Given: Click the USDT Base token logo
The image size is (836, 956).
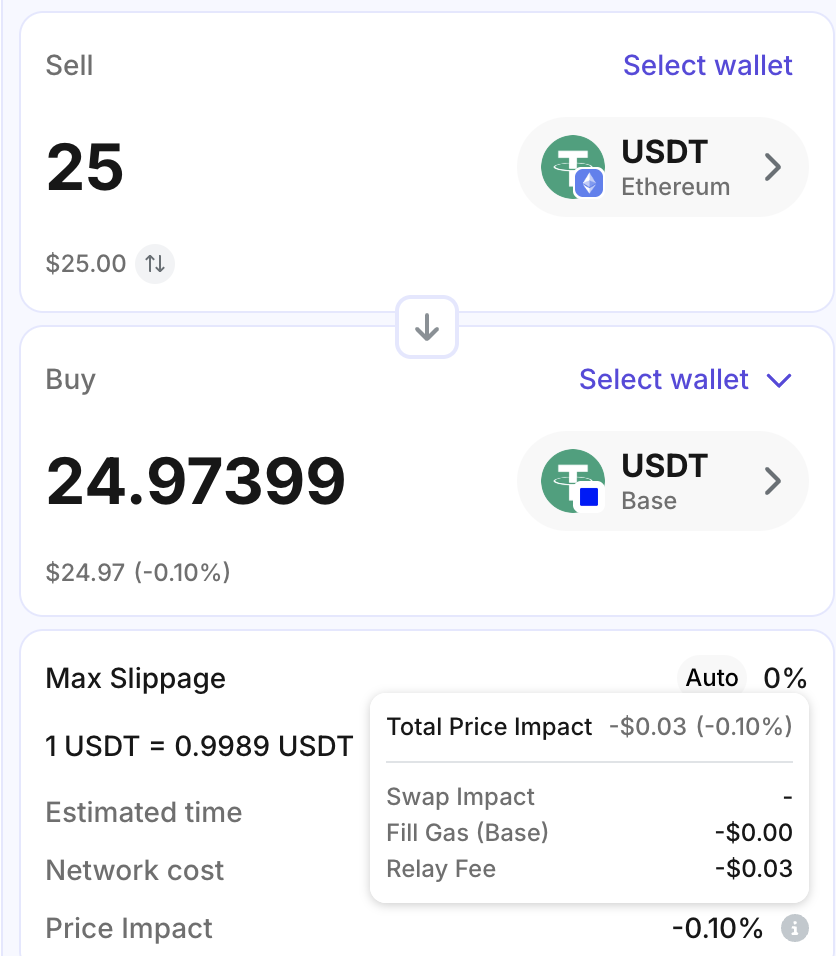Looking at the screenshot, I should 567,480.
